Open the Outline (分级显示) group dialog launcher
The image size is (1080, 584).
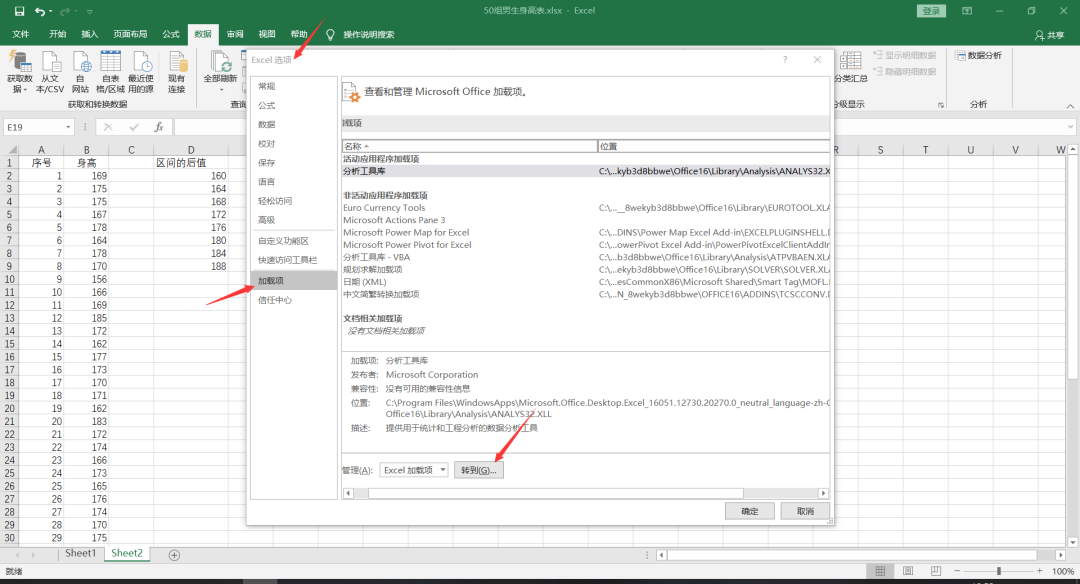[941, 105]
